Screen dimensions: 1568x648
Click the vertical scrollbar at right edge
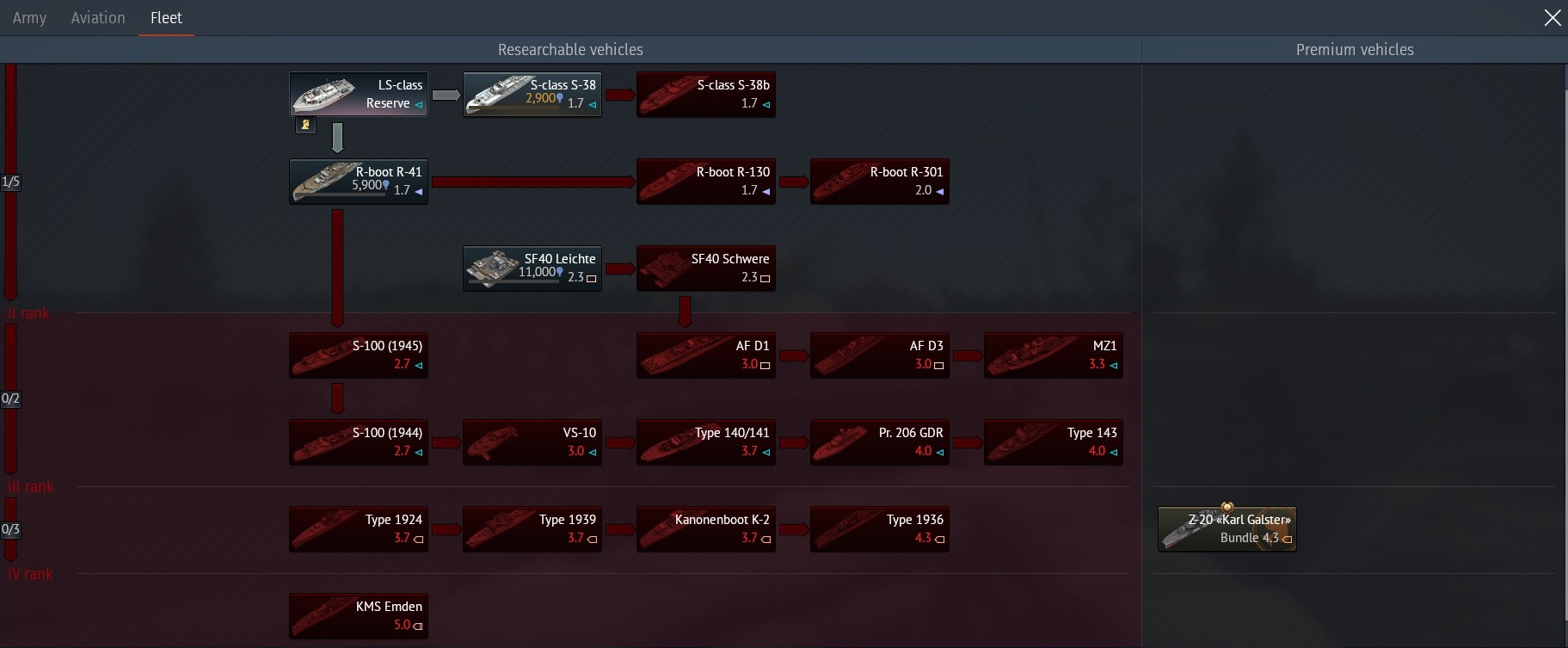coord(1565,353)
